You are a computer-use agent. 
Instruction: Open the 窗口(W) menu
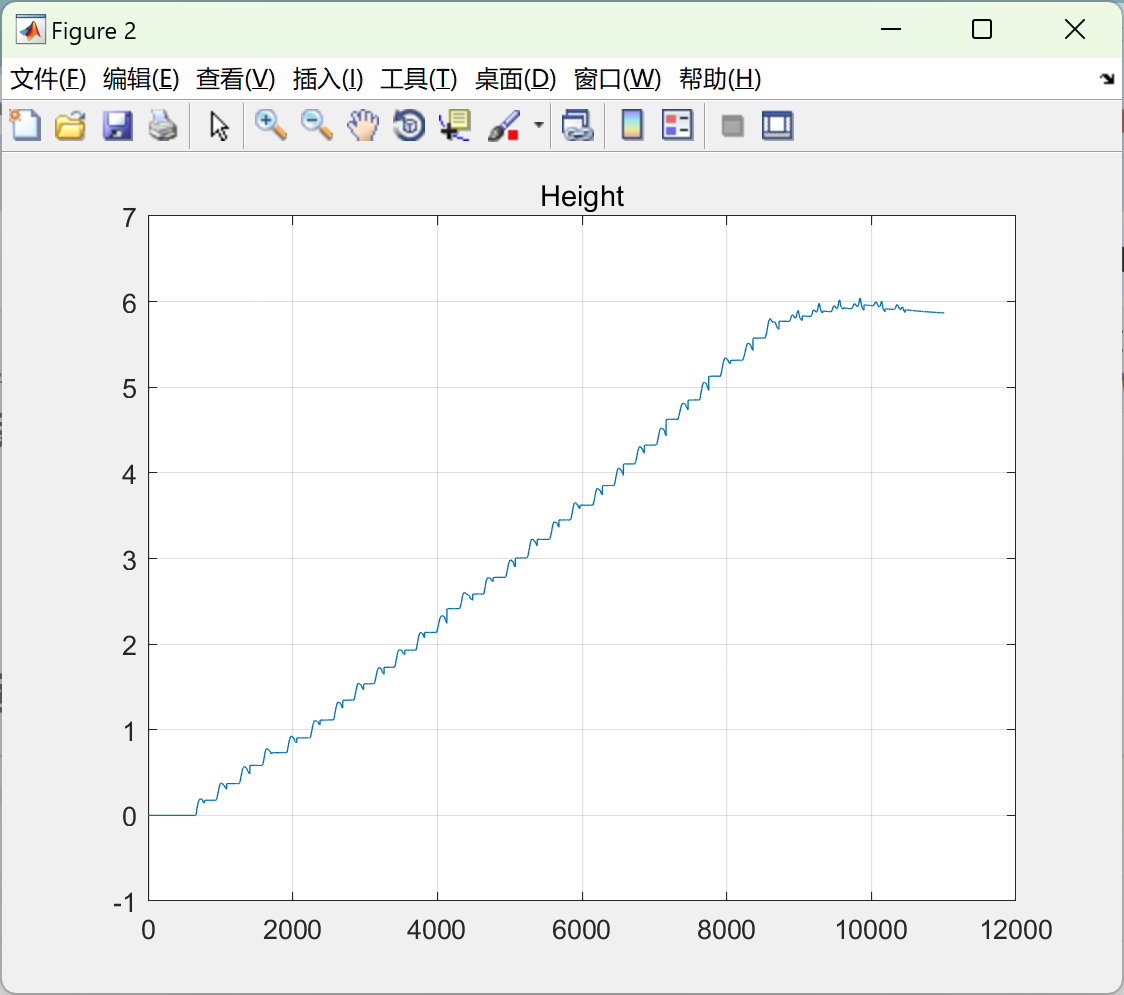[617, 79]
